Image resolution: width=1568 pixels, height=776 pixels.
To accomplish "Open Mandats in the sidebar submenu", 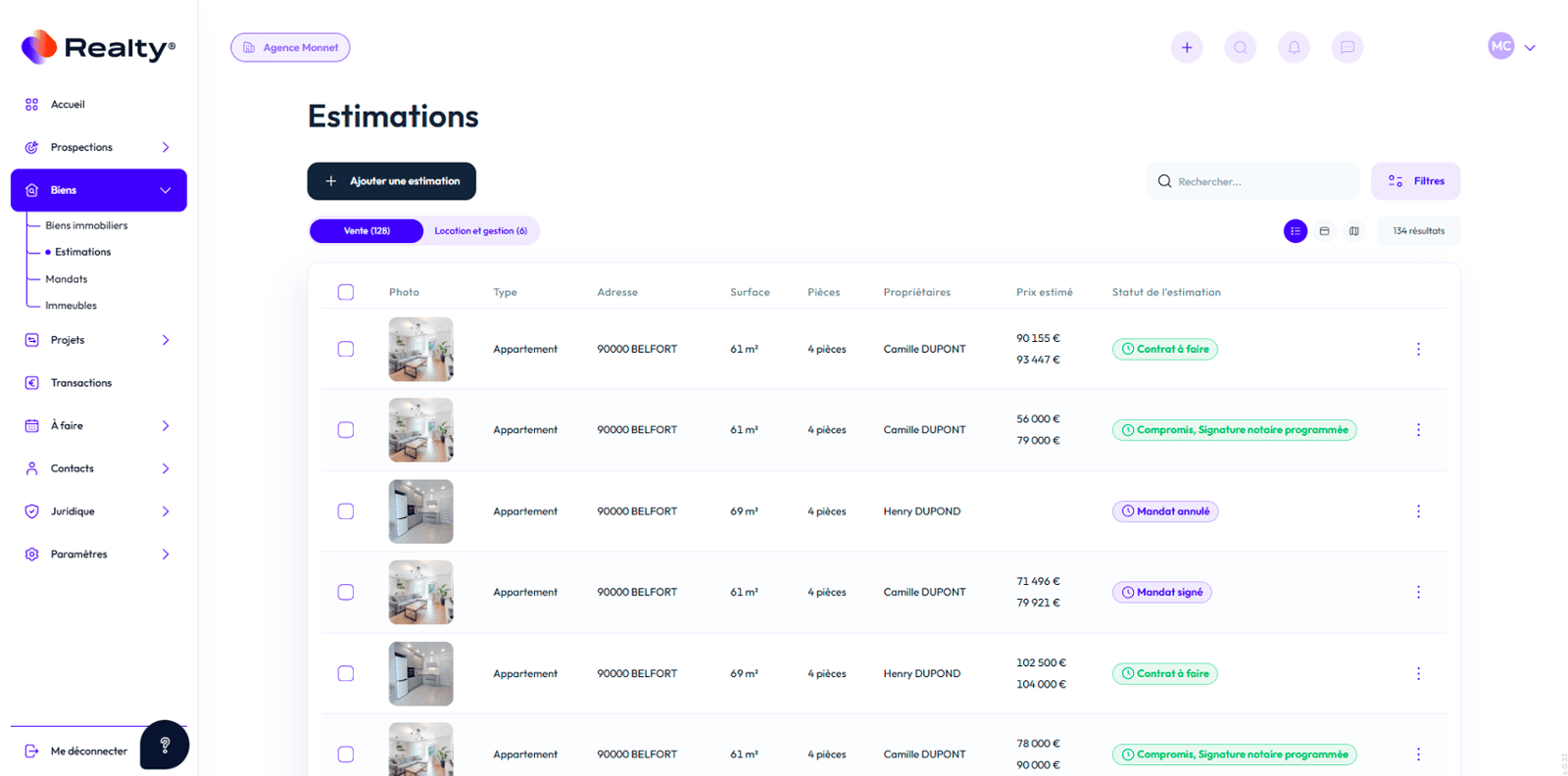I will 67,279.
